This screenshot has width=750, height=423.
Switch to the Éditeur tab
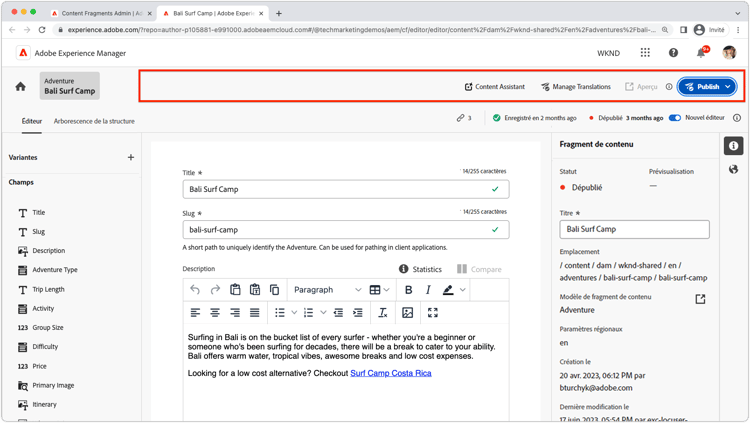click(32, 121)
